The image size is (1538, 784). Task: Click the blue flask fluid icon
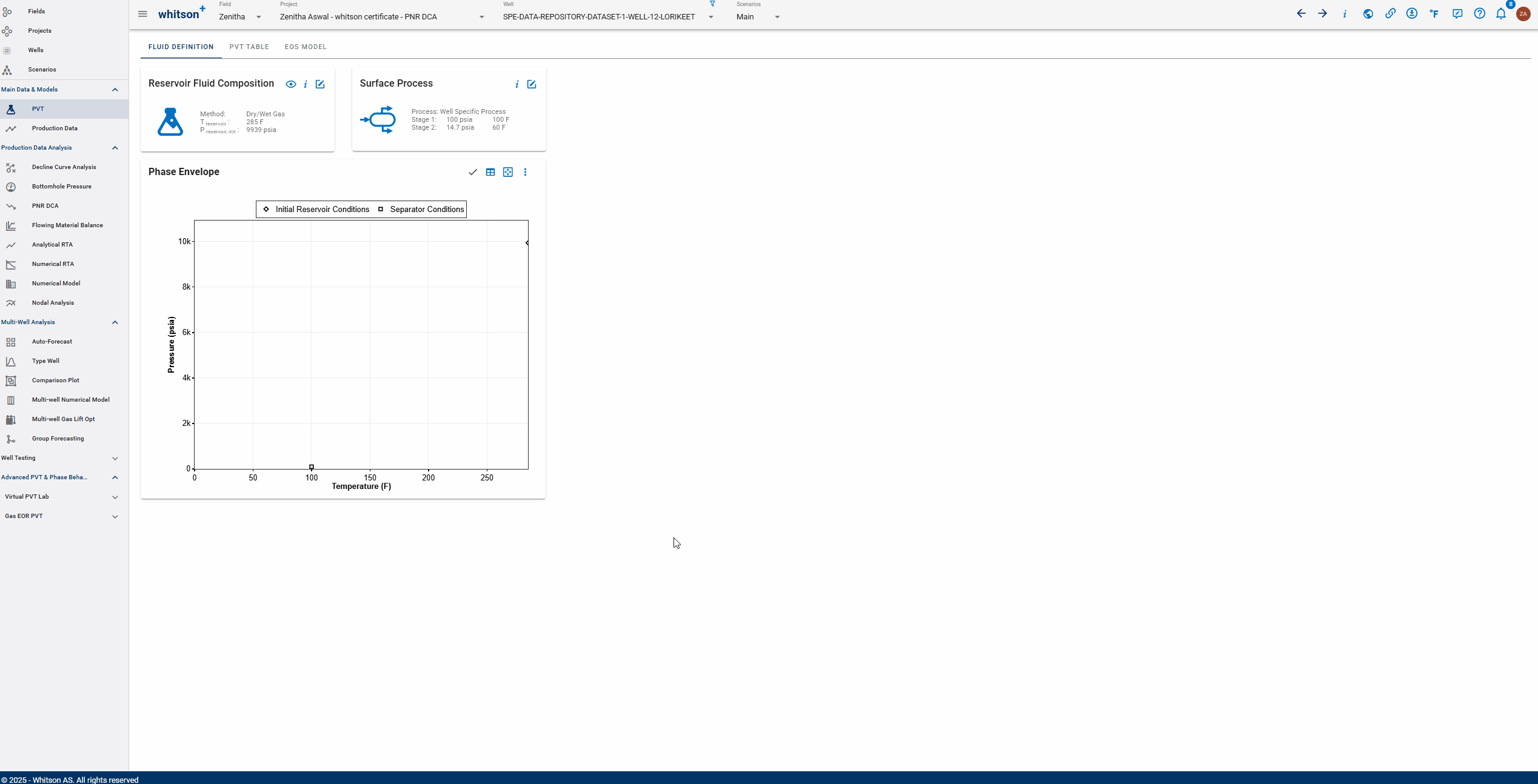[170, 122]
